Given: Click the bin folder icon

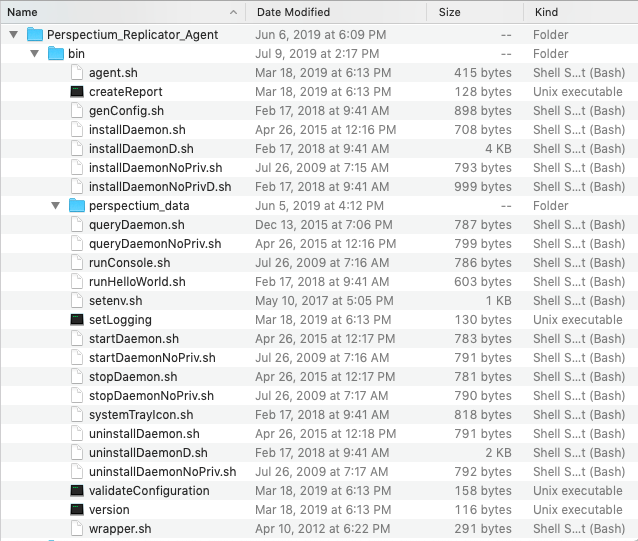Looking at the screenshot, I should coord(56,54).
